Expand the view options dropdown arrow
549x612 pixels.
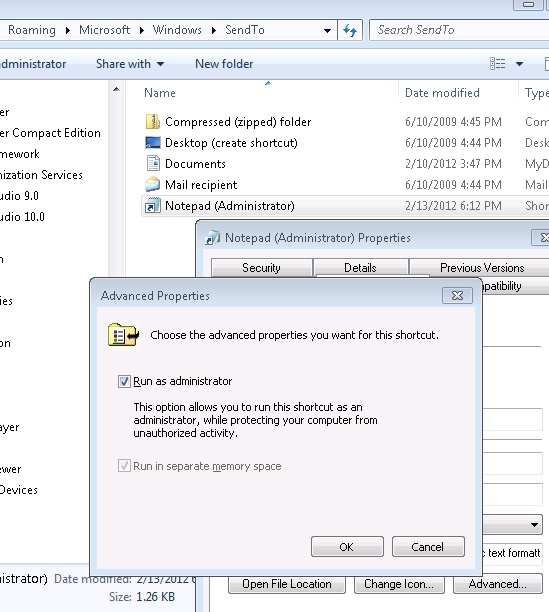click(x=519, y=64)
